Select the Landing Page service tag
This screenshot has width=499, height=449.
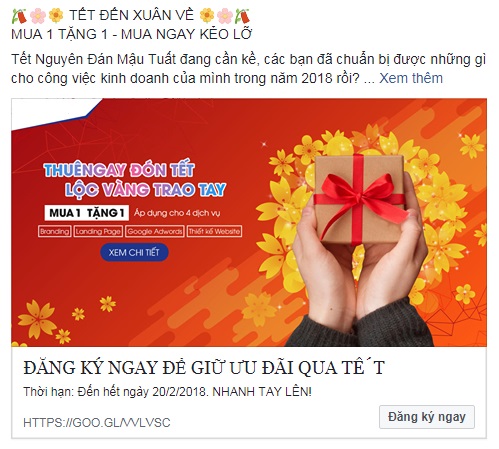click(x=98, y=231)
